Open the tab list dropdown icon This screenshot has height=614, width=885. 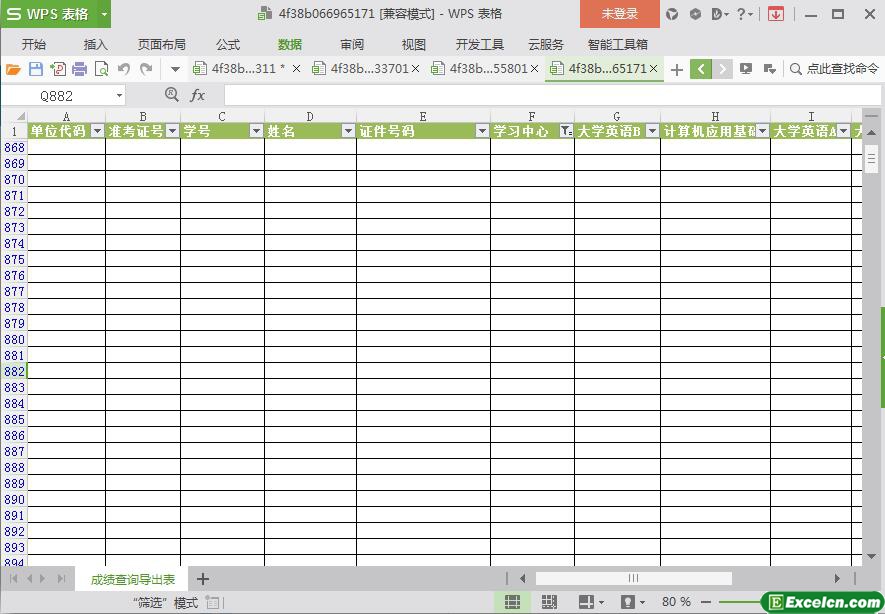[769, 69]
